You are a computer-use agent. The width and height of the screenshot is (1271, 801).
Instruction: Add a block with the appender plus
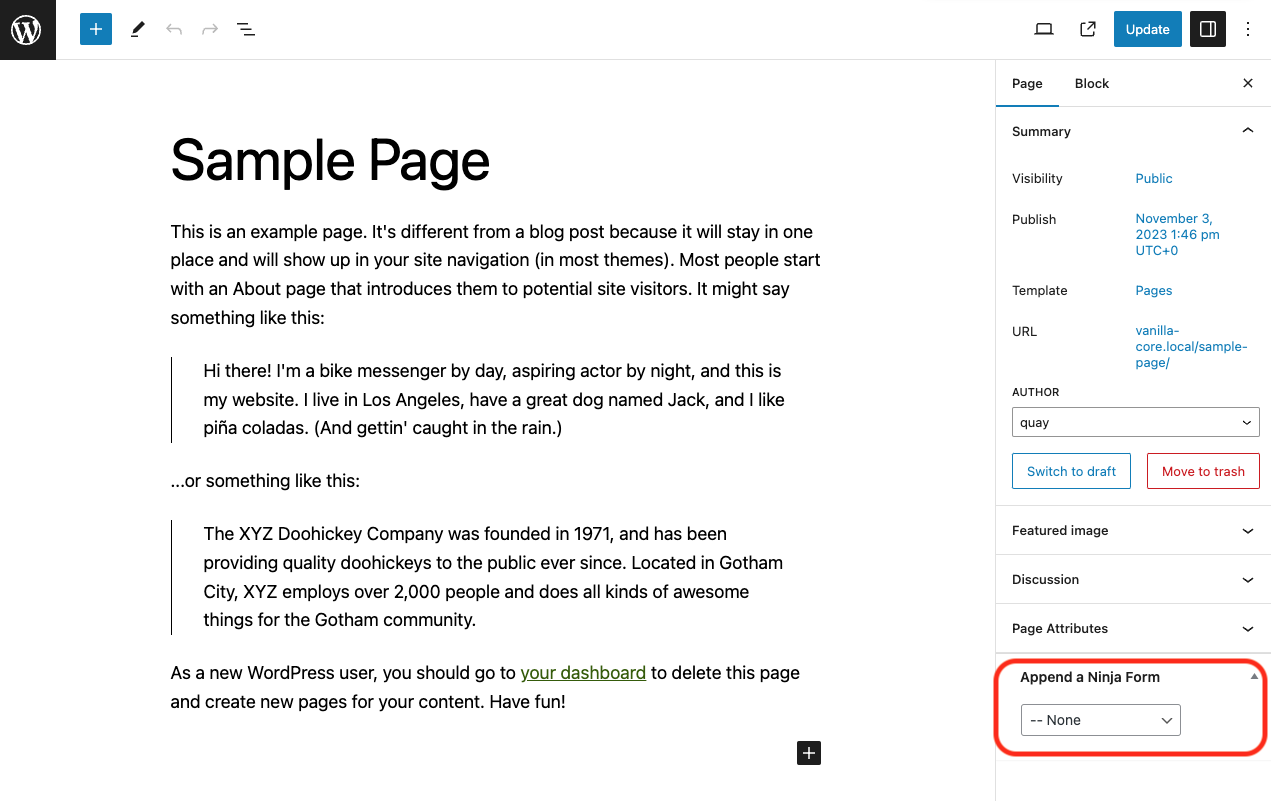[808, 752]
